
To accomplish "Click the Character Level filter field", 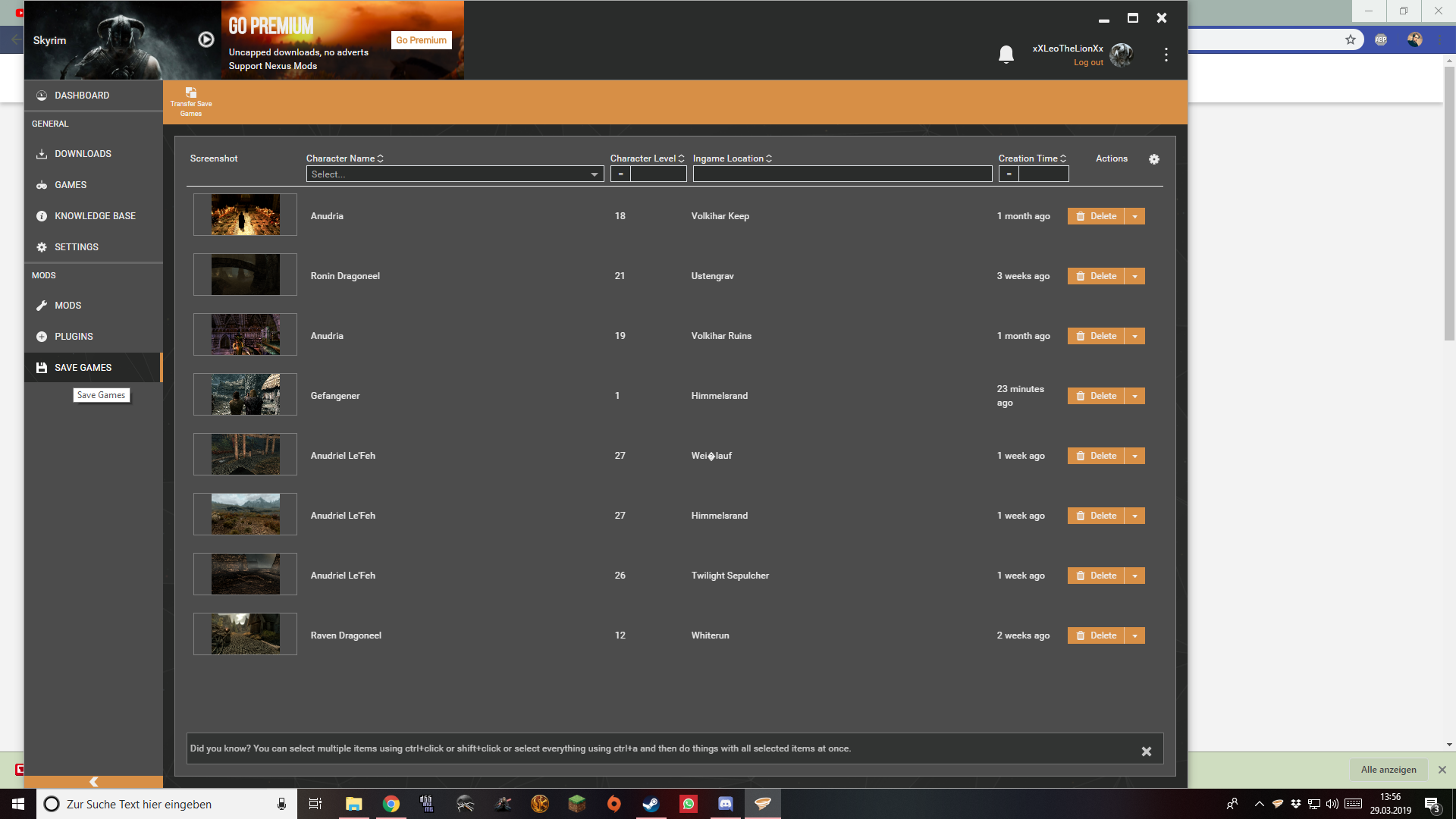I will point(658,174).
